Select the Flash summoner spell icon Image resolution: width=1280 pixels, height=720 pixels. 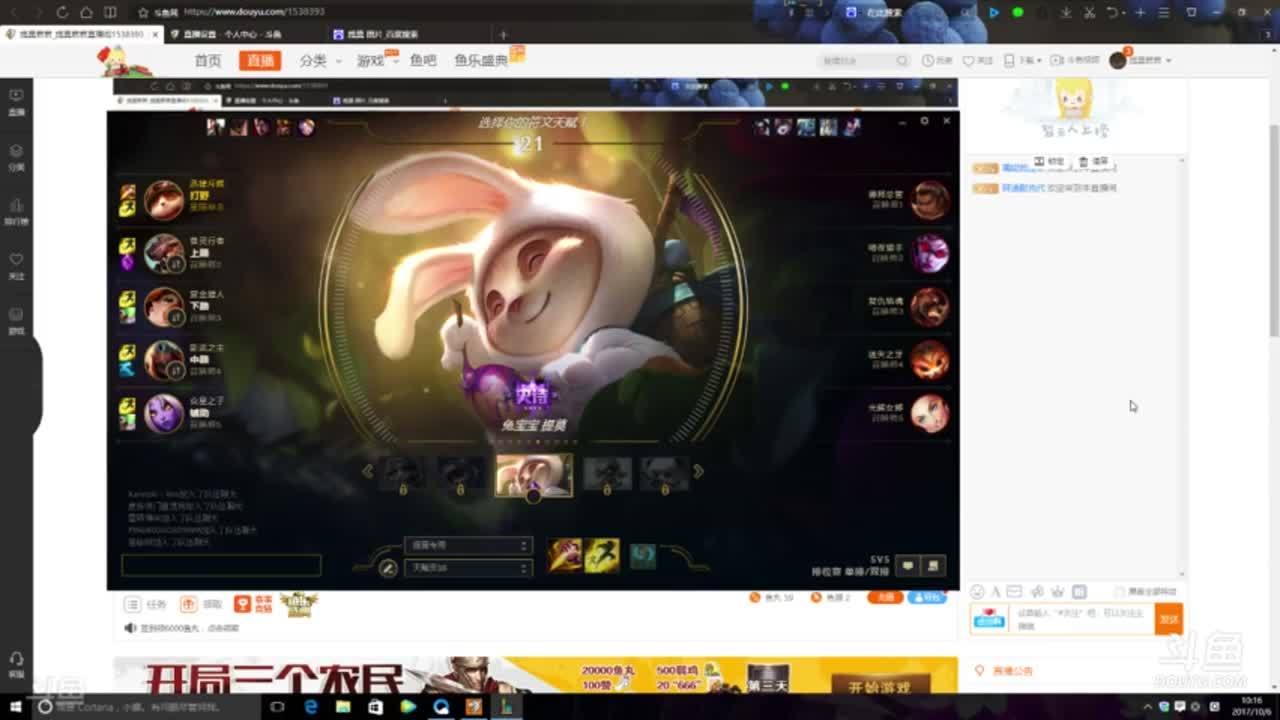(x=602, y=555)
